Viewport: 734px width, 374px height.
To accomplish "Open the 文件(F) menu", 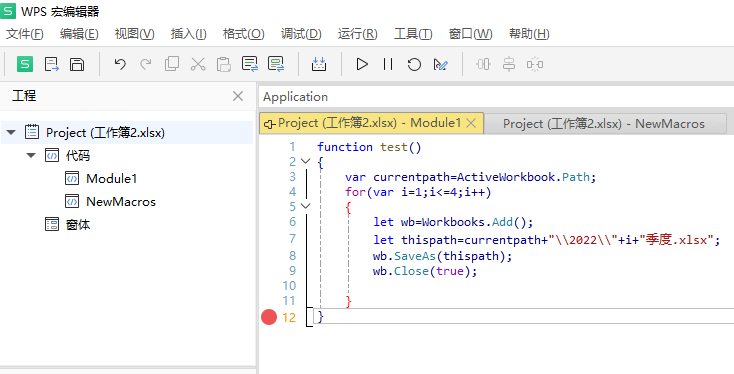I will tap(24, 34).
